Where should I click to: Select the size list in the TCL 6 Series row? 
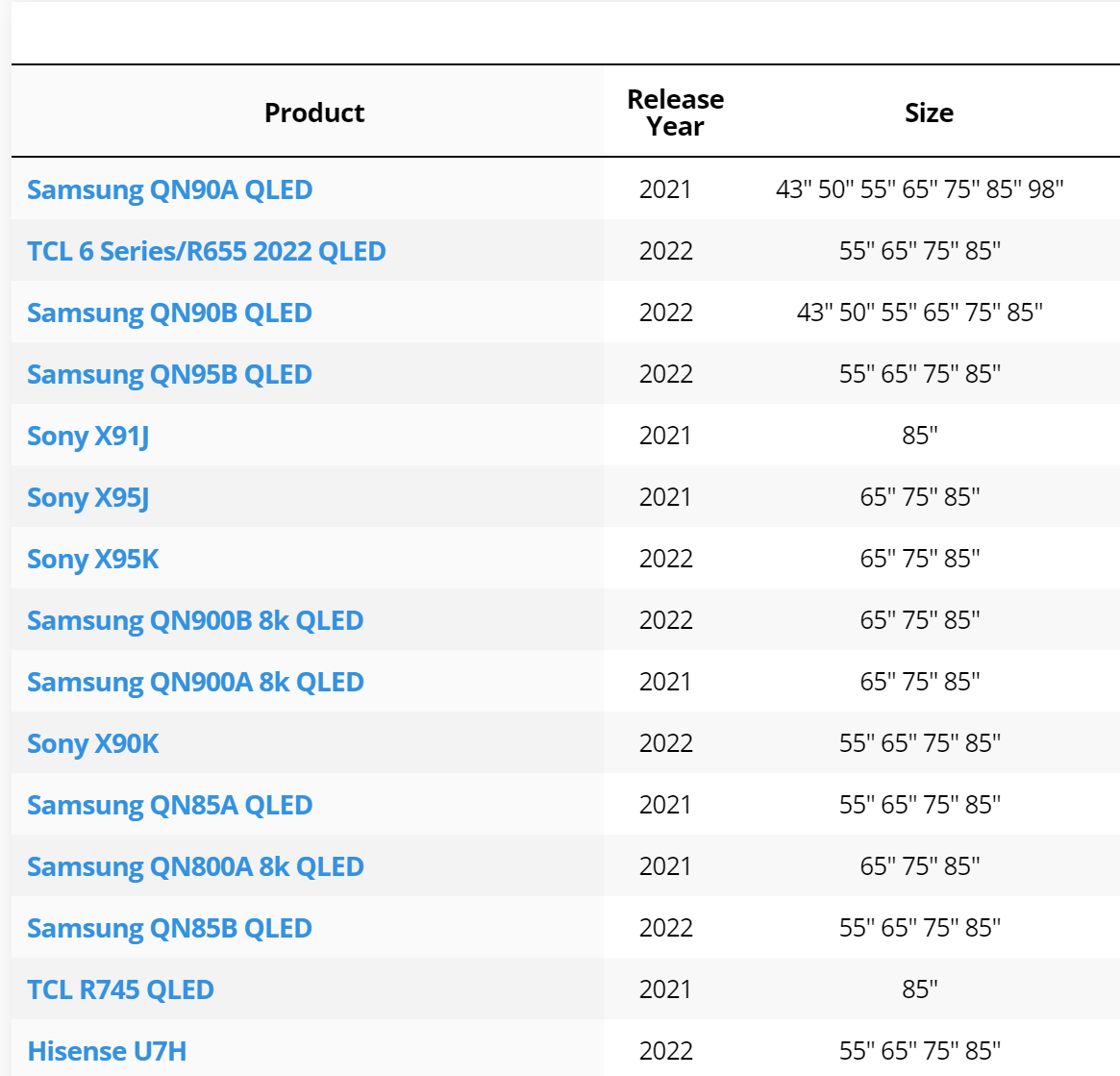920,251
